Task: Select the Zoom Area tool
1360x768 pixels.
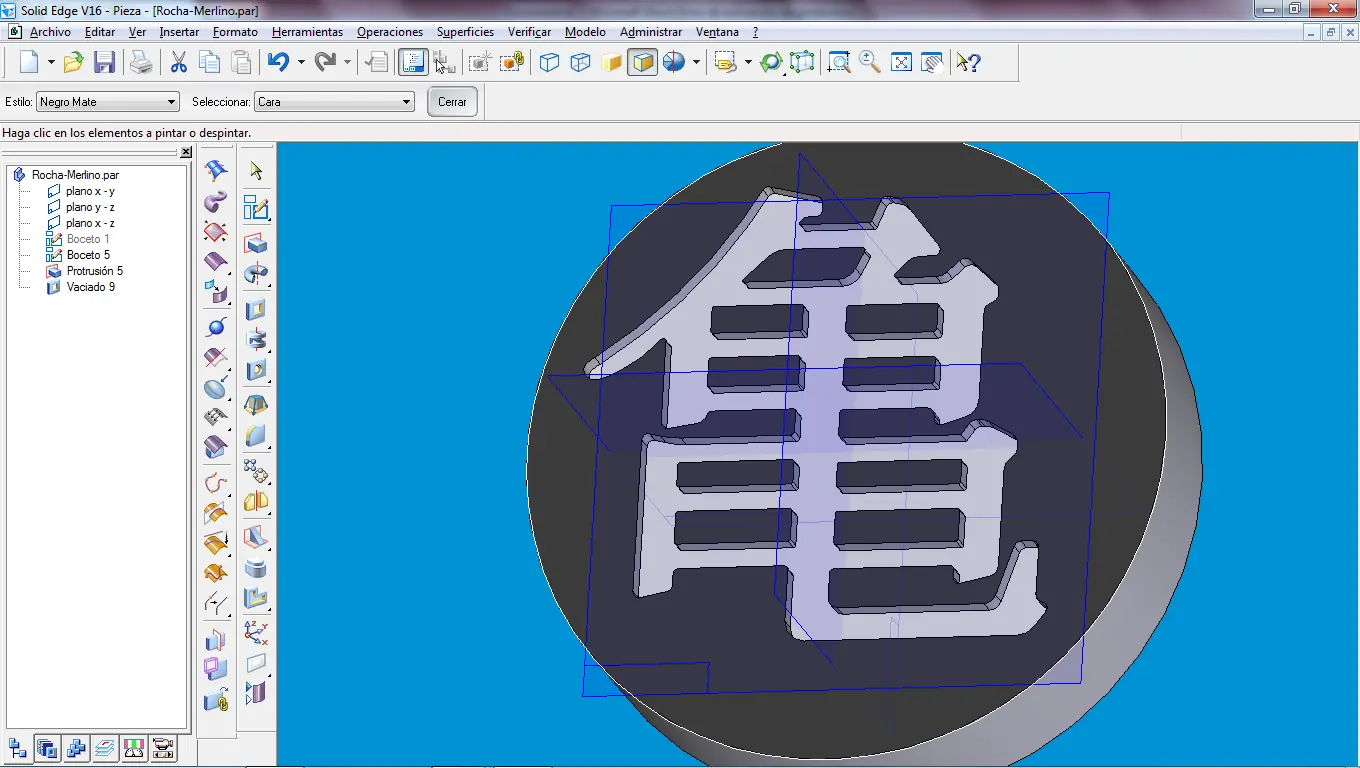Action: 839,63
